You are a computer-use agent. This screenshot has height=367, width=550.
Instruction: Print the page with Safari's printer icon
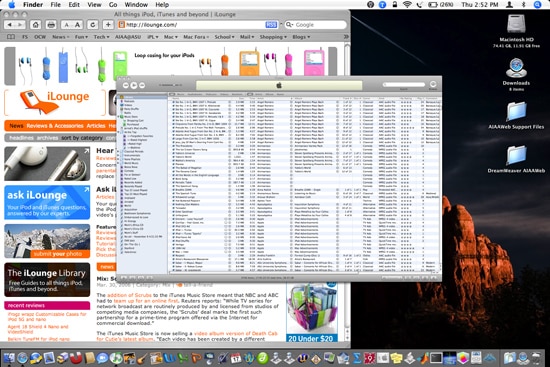51,25
